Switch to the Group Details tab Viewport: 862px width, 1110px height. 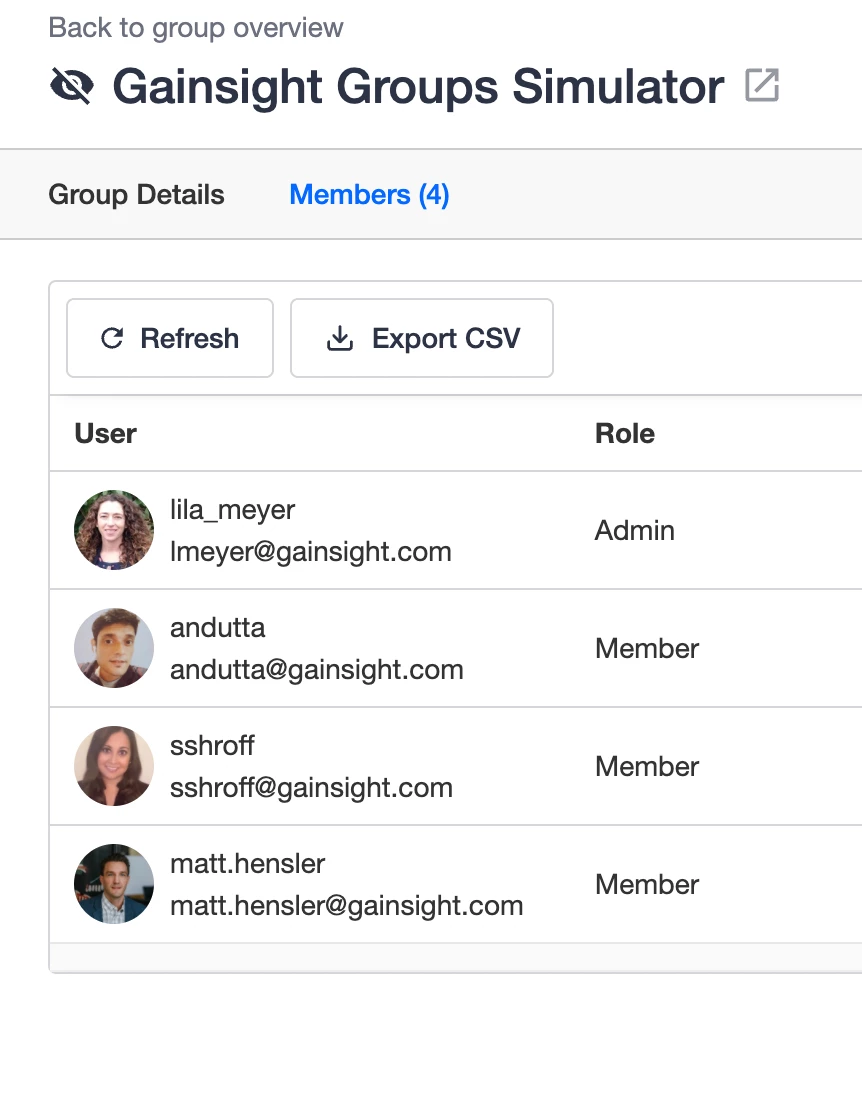[x=137, y=195]
